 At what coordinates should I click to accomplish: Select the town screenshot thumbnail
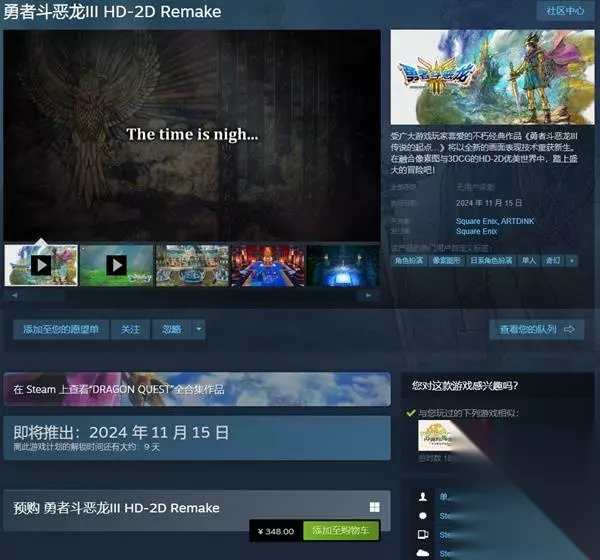pos(192,265)
